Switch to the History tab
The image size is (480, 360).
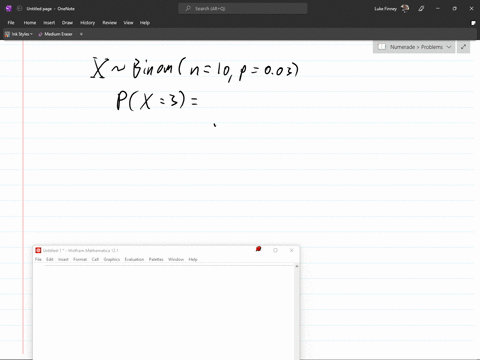pyautogui.click(x=87, y=23)
